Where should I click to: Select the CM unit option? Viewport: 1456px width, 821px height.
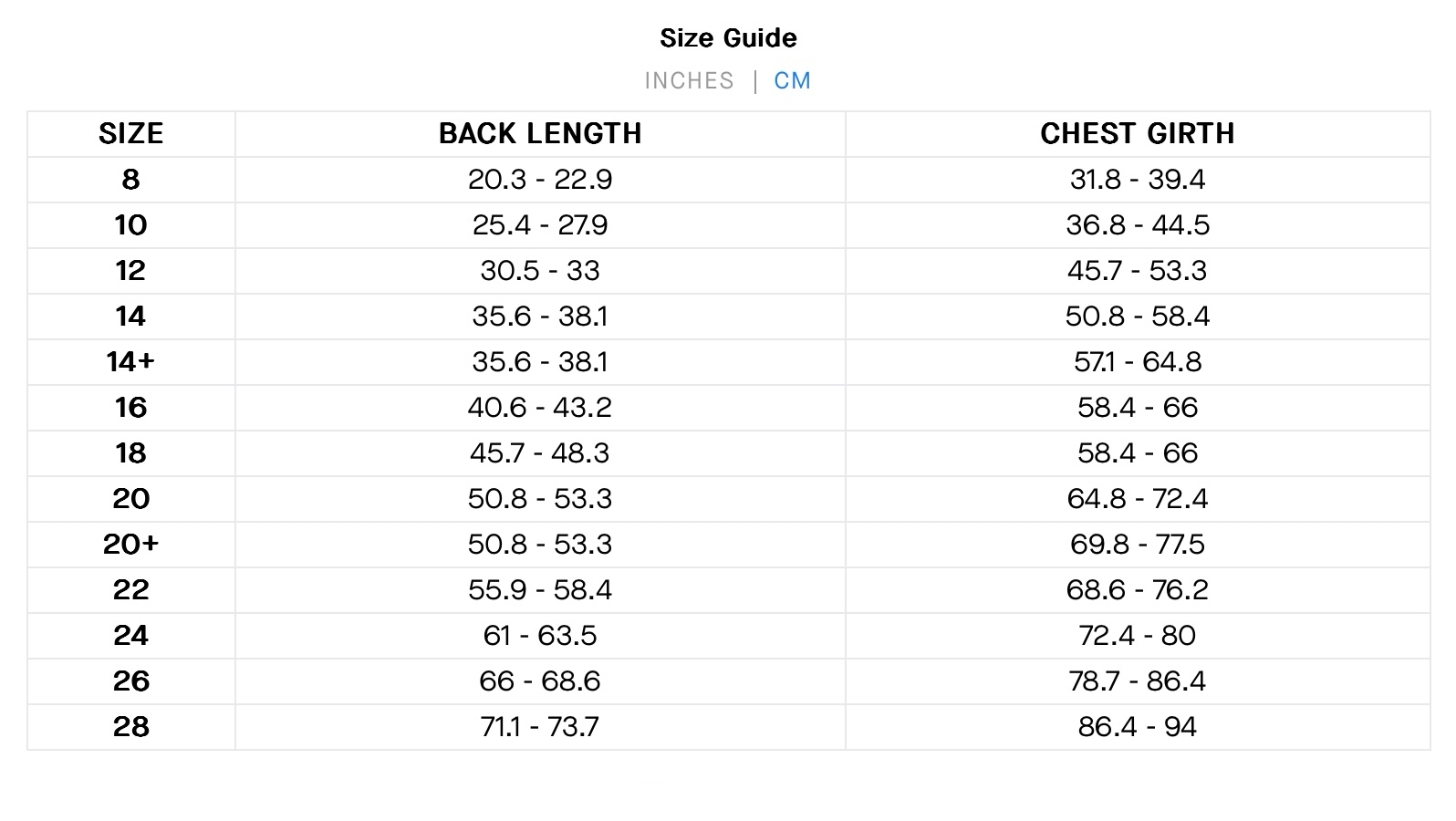(792, 81)
